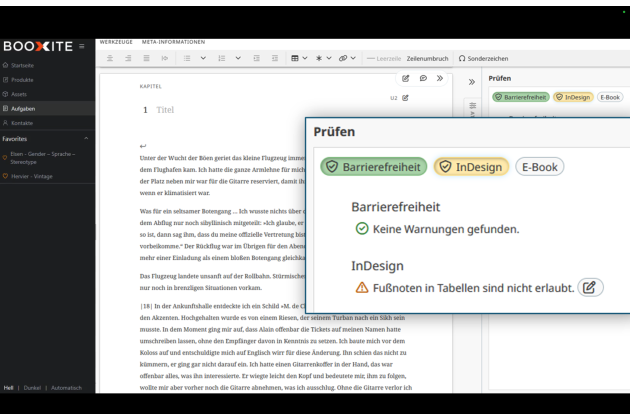Click the paragraph starting 'Was für ein seltsamer Botengang'
The image size is (630, 420).
(223, 234)
